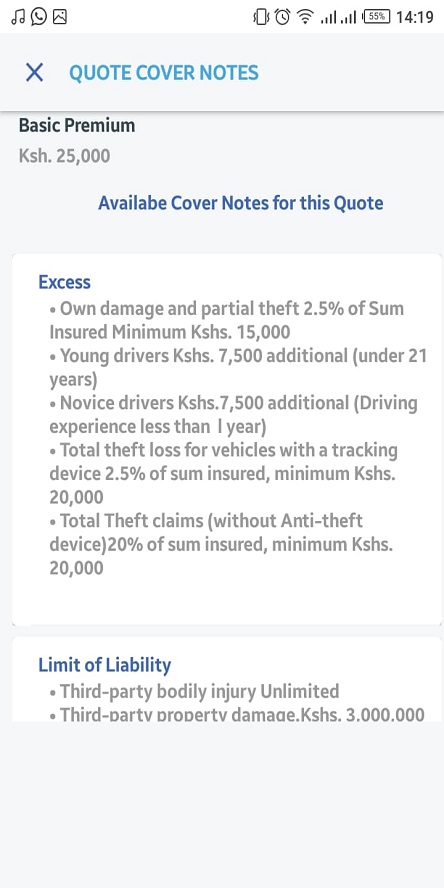Select the QUOTE COVER NOTES title
The height and width of the screenshot is (888, 444).
click(164, 72)
